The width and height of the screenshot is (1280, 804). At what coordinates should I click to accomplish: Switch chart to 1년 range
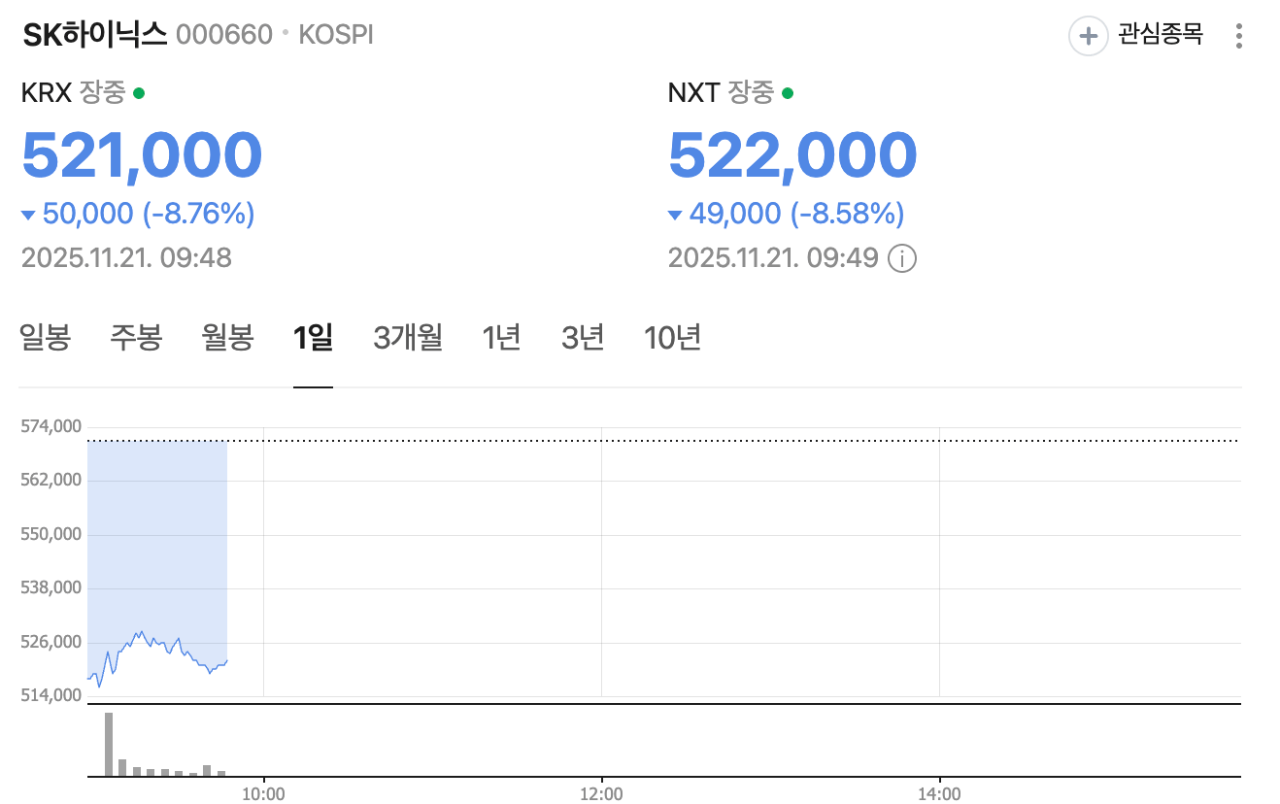click(x=501, y=338)
